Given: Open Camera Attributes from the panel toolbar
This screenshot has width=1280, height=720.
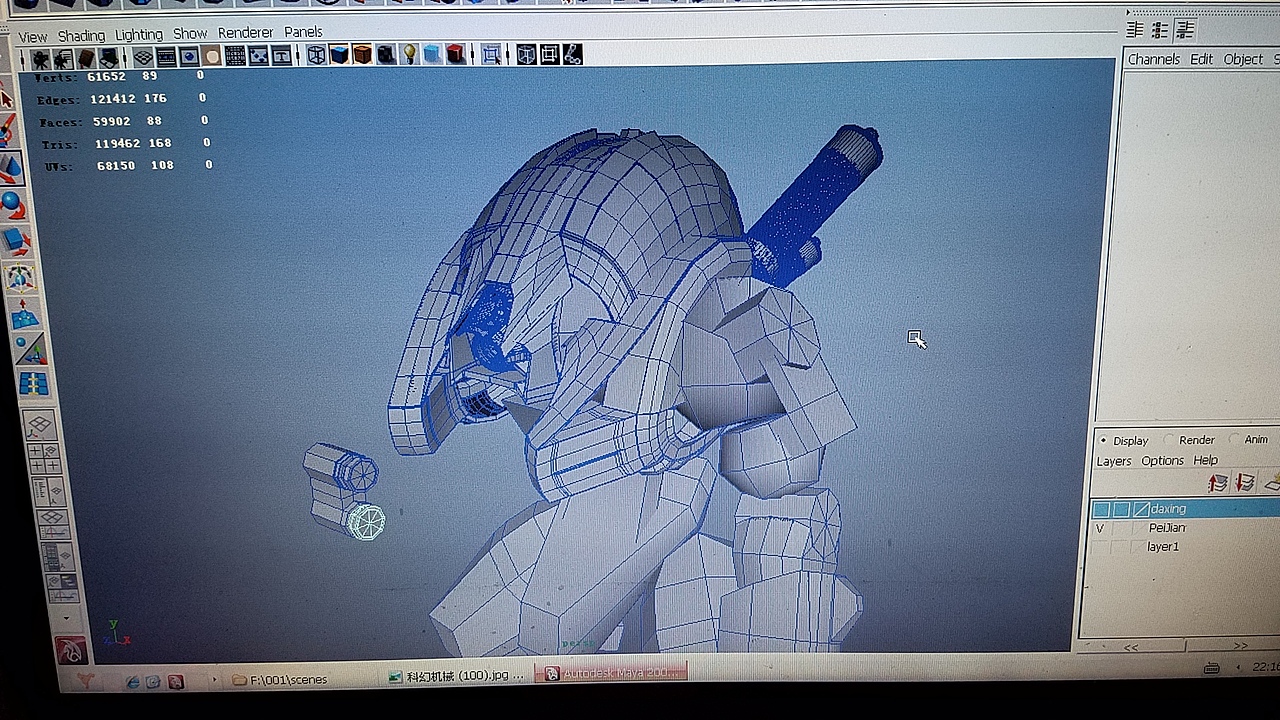Looking at the screenshot, I should pos(63,58).
